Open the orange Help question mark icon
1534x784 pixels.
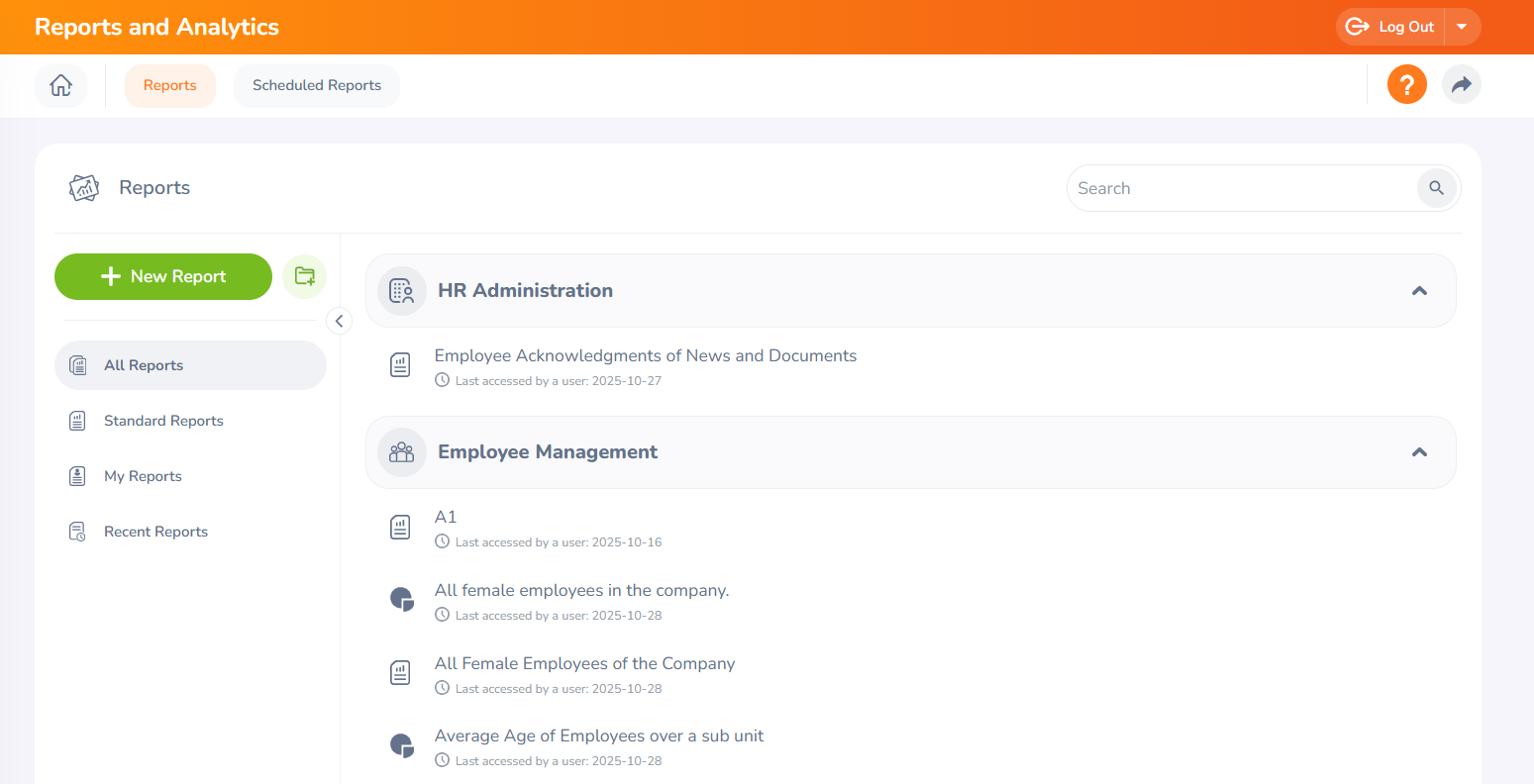(x=1406, y=85)
